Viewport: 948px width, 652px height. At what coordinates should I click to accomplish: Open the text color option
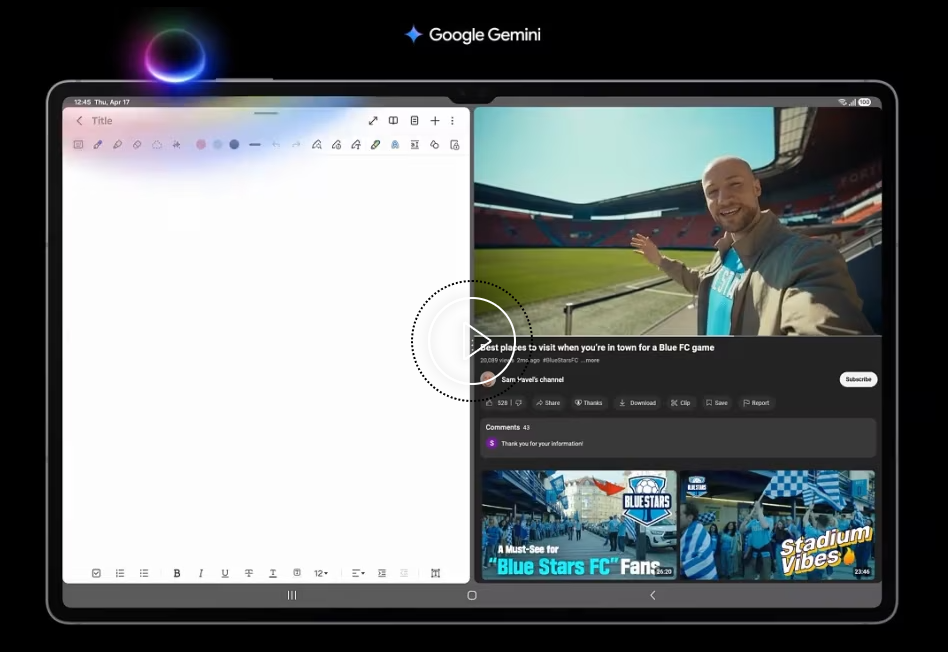pyautogui.click(x=273, y=573)
